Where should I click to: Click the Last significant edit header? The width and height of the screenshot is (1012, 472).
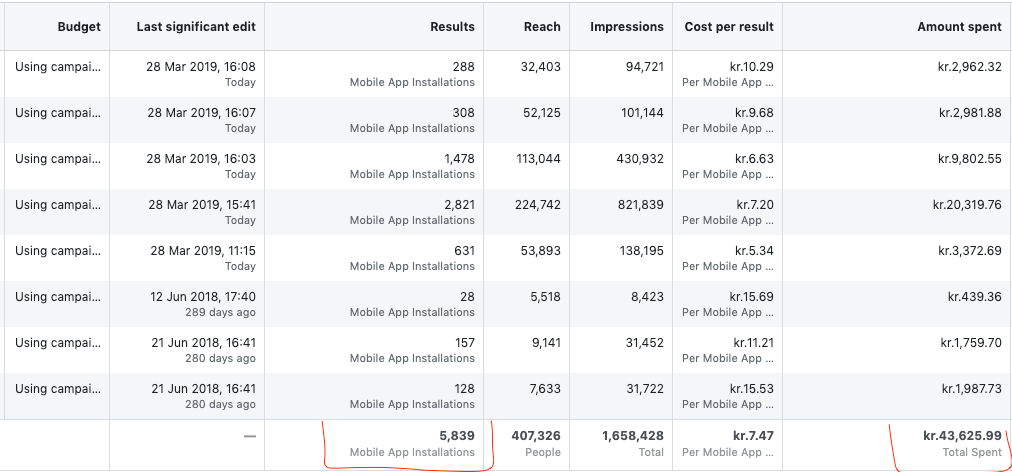point(196,27)
